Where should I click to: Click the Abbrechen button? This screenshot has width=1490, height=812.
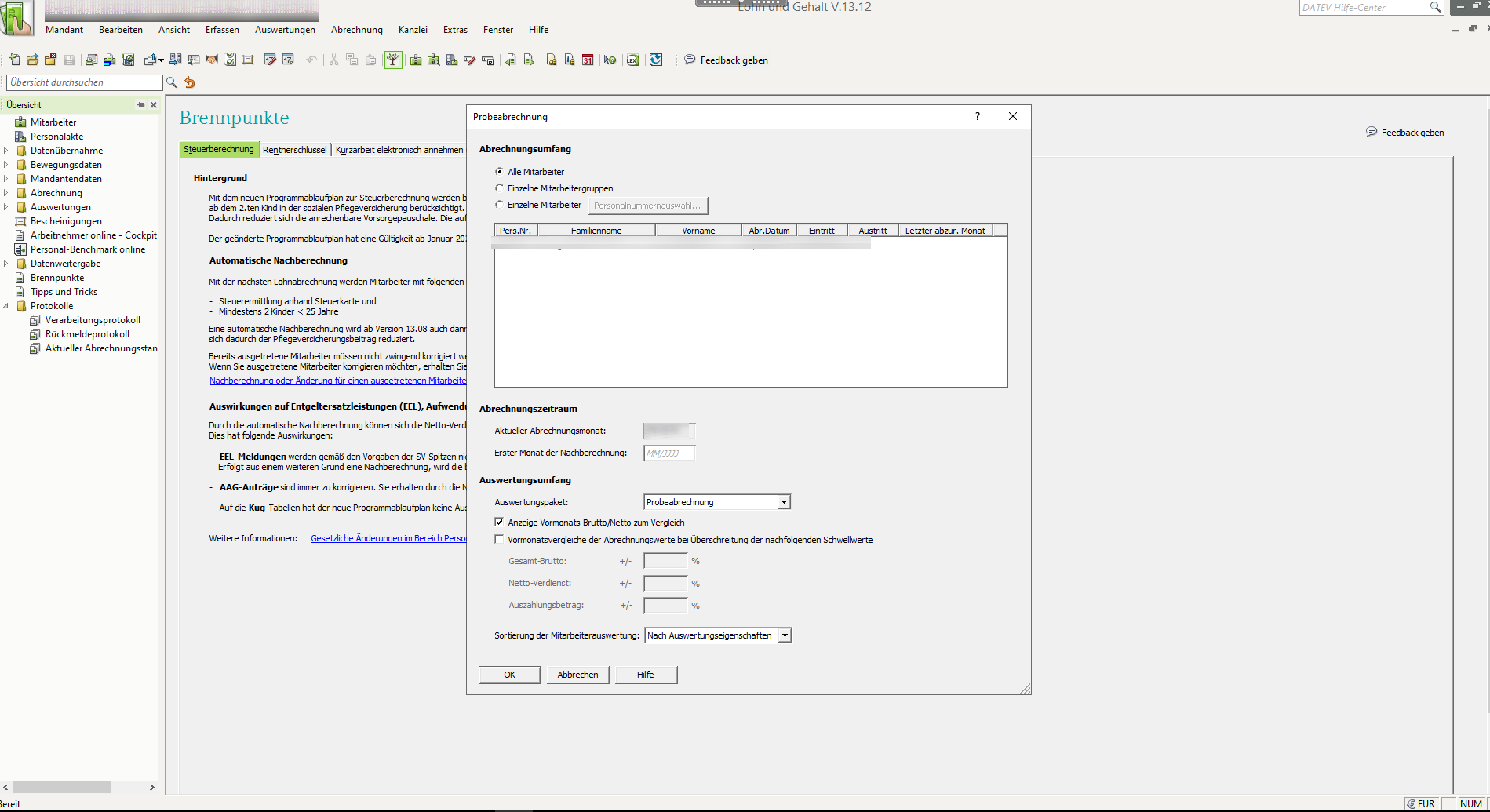(577, 675)
